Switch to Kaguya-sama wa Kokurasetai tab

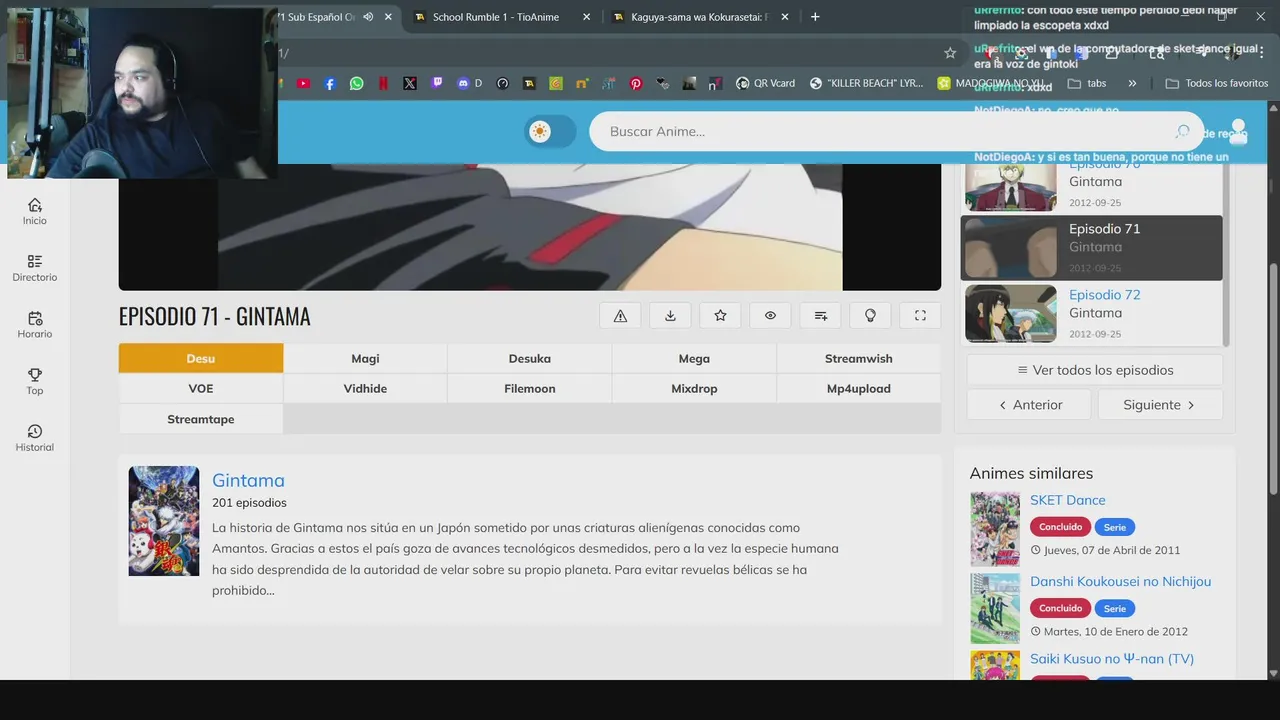(x=700, y=17)
